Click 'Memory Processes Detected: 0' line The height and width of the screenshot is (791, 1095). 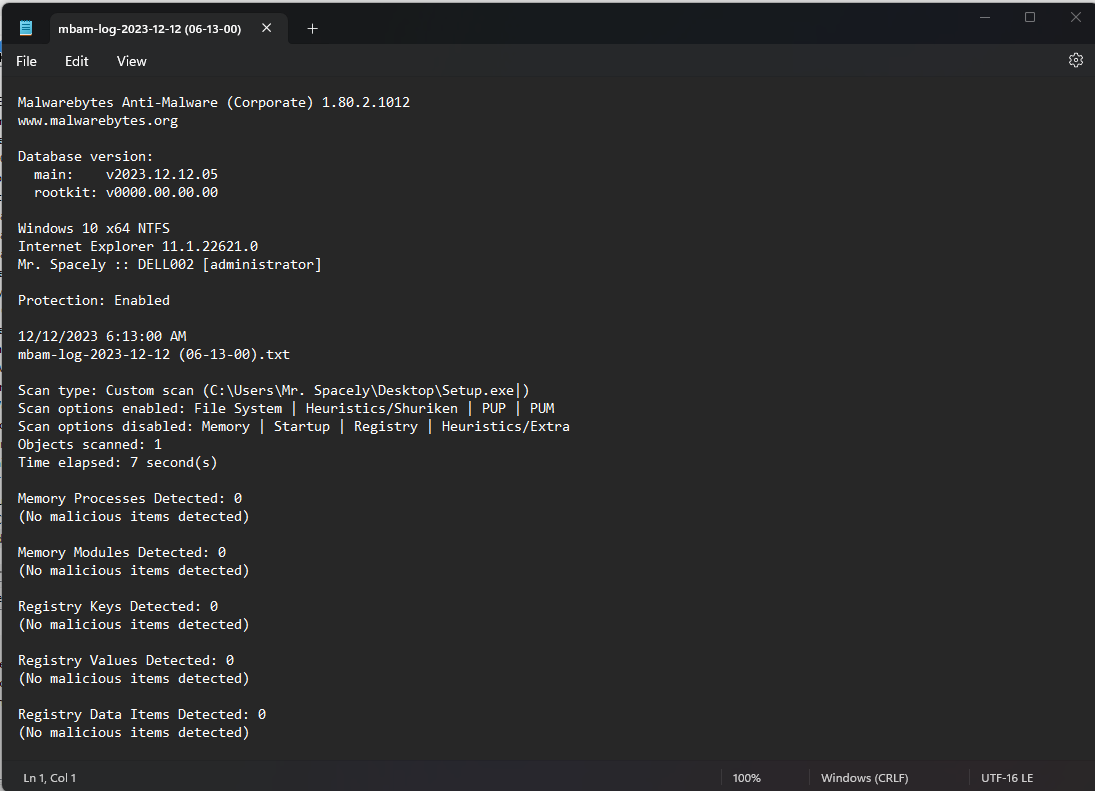pos(130,498)
